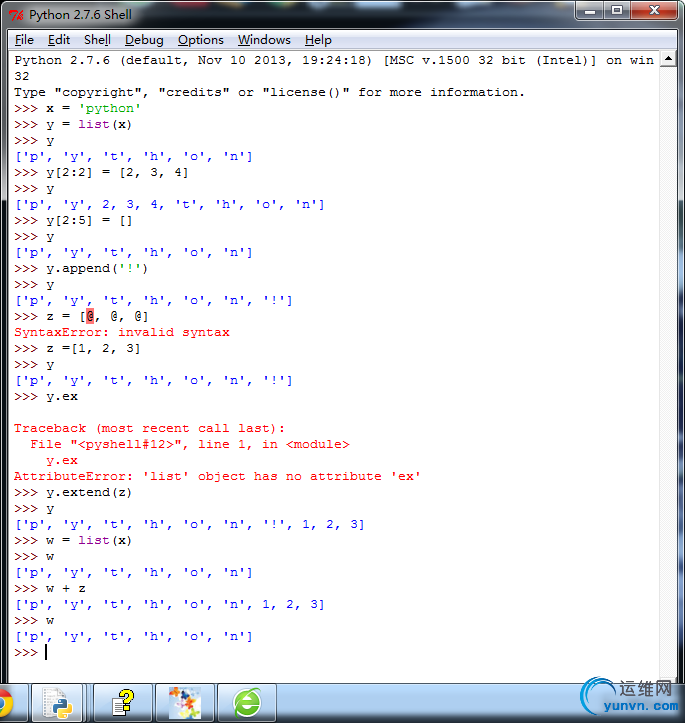Open the Chrome icon in taskbar
This screenshot has height=723, width=685.
click(6, 703)
